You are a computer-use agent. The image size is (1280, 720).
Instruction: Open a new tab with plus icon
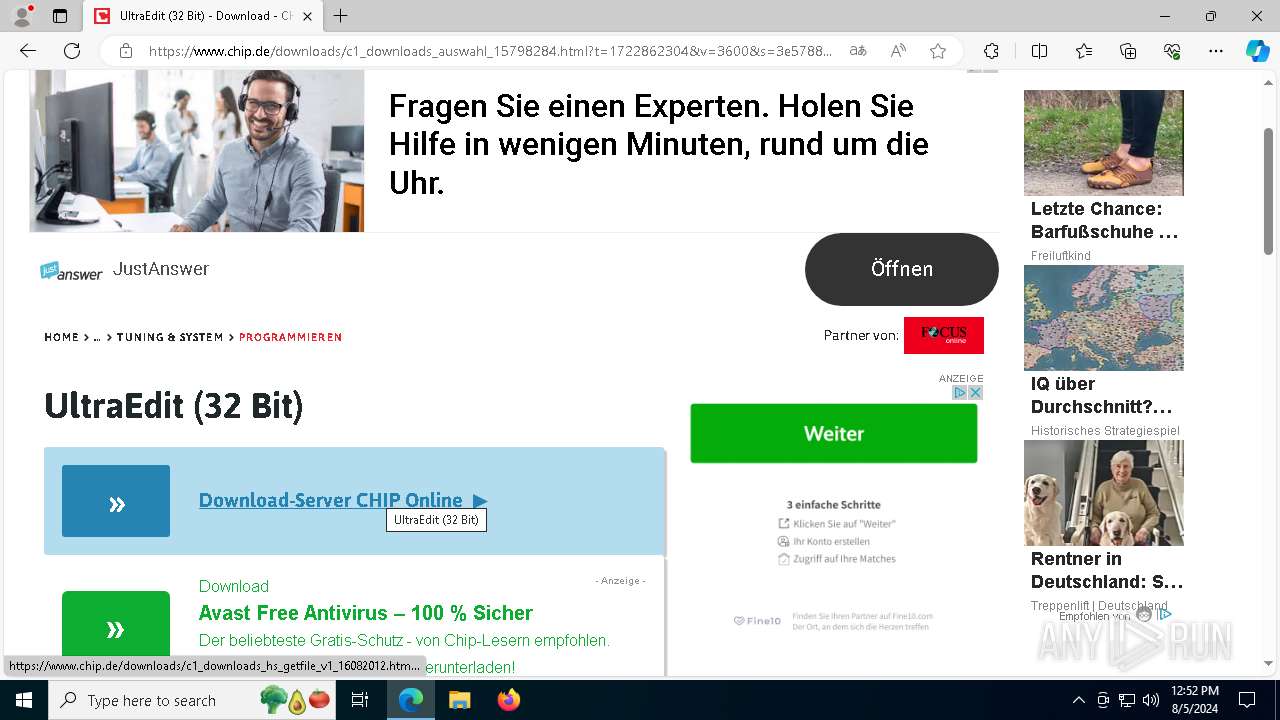(x=341, y=16)
